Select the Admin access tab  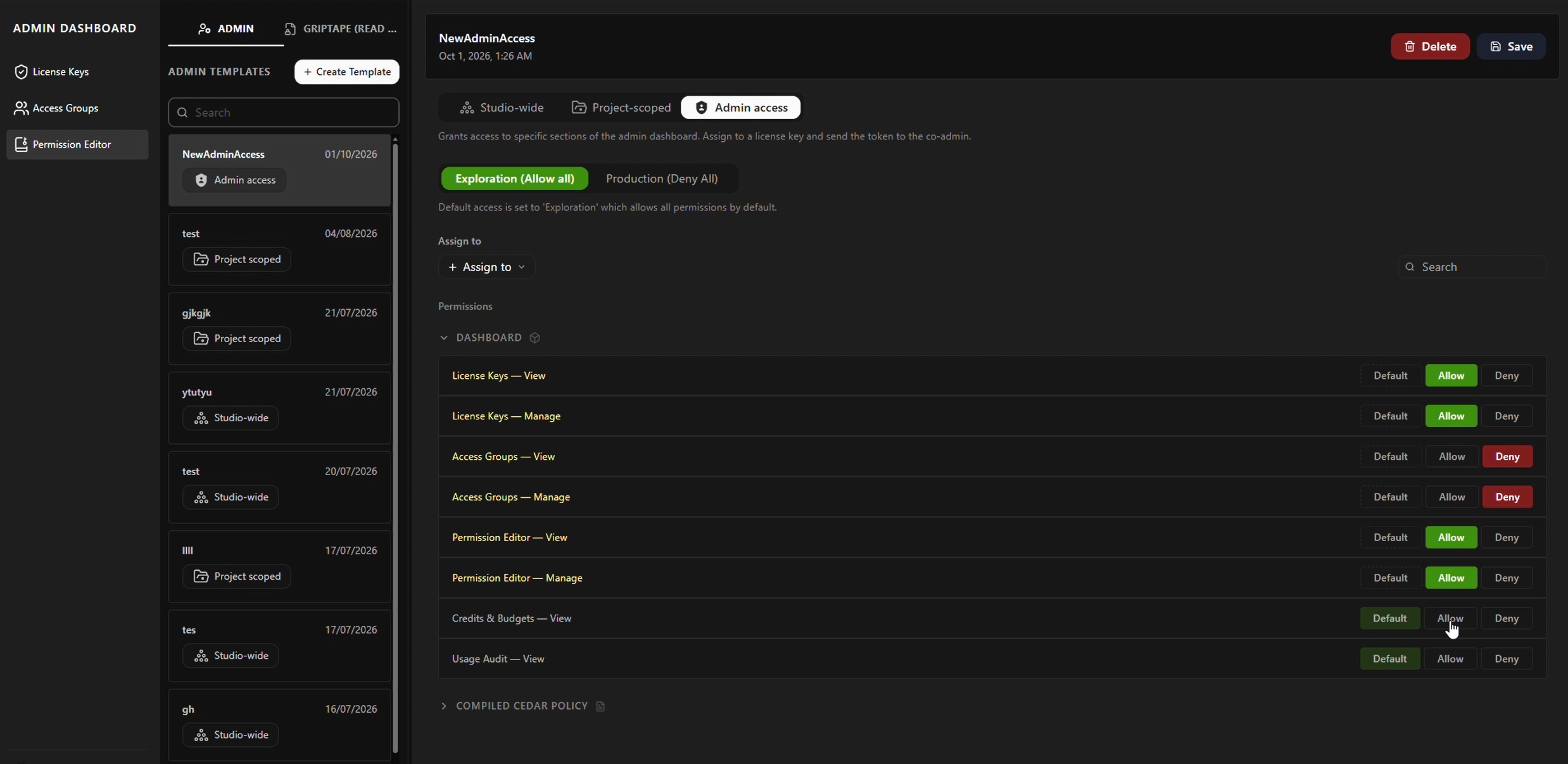pyautogui.click(x=741, y=108)
